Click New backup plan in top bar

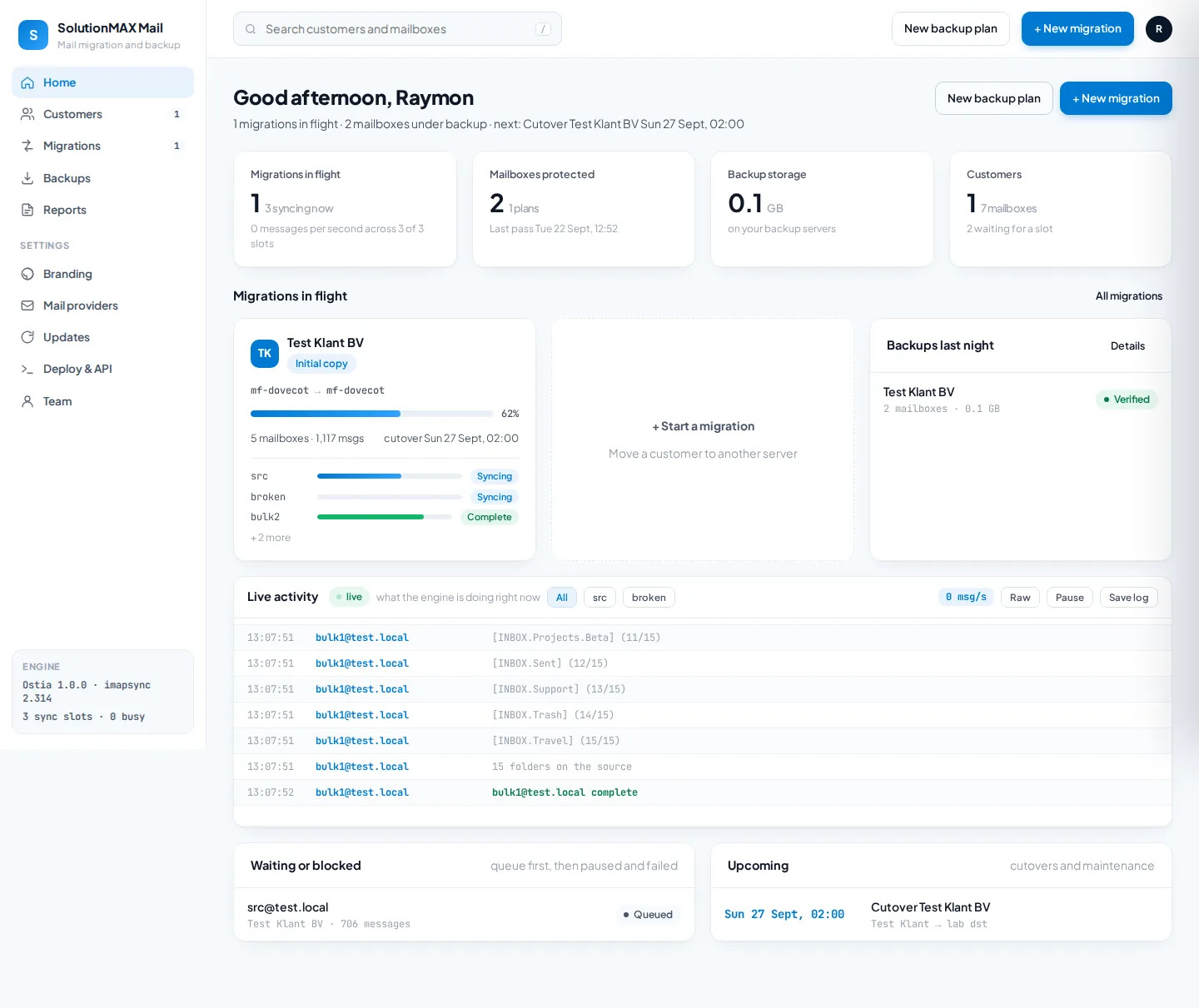[x=951, y=29]
